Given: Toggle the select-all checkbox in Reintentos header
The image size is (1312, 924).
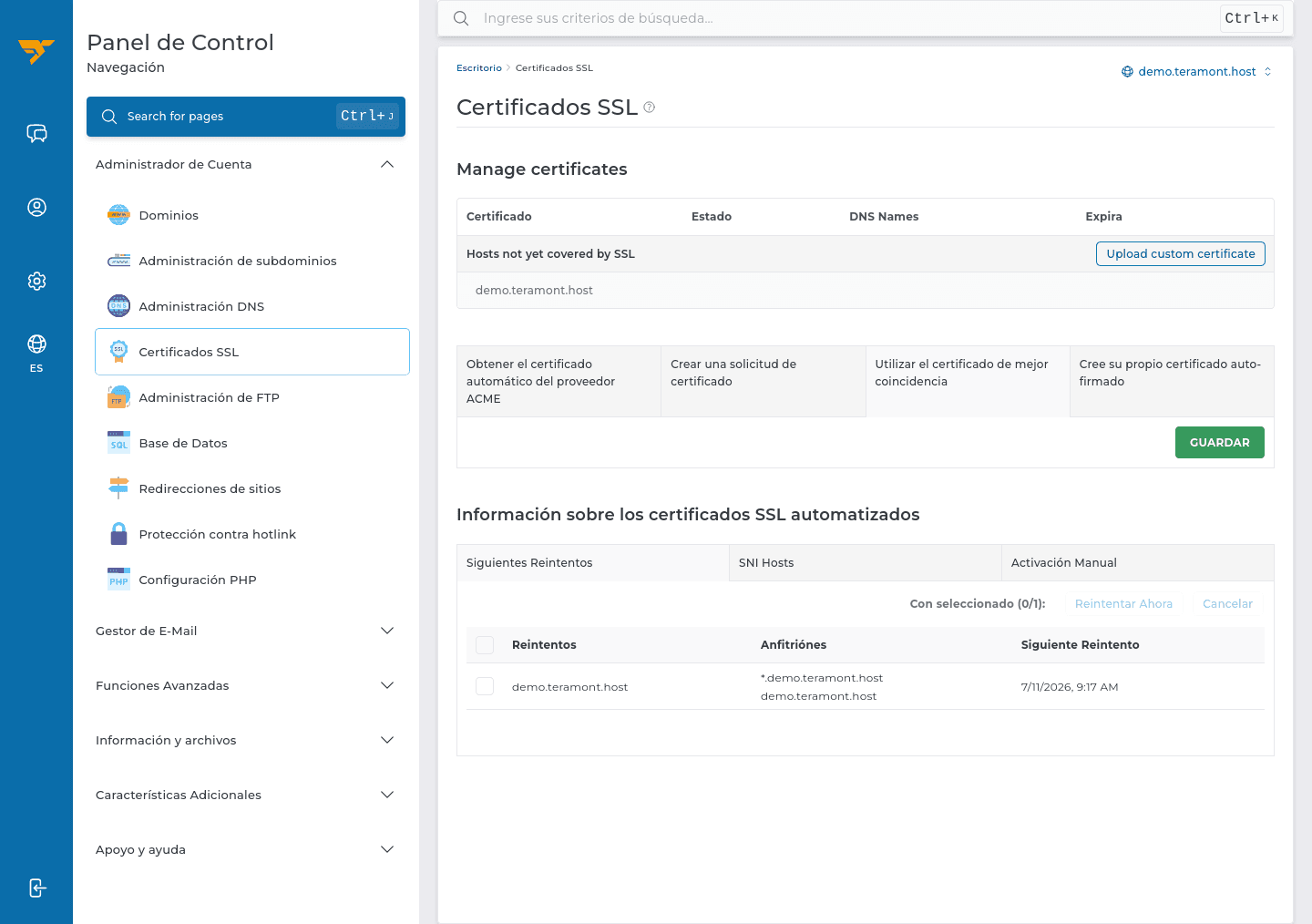Looking at the screenshot, I should pos(485,645).
